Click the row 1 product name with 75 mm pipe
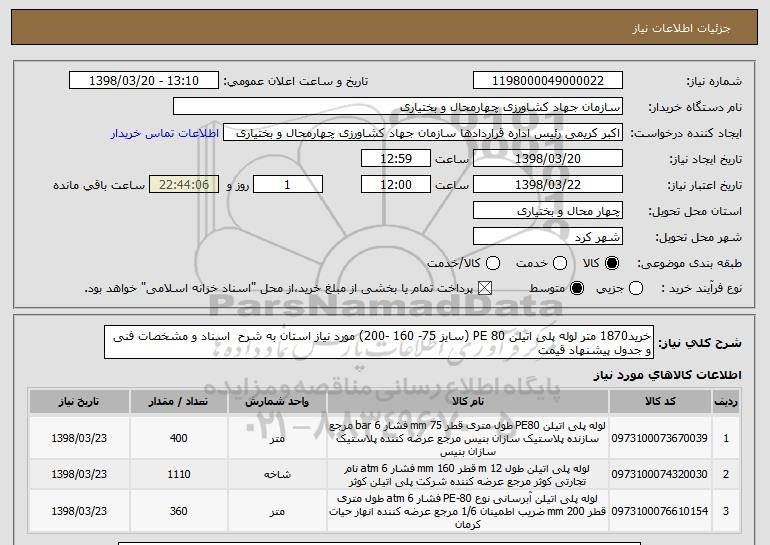The image size is (770, 545). pyautogui.click(x=468, y=438)
